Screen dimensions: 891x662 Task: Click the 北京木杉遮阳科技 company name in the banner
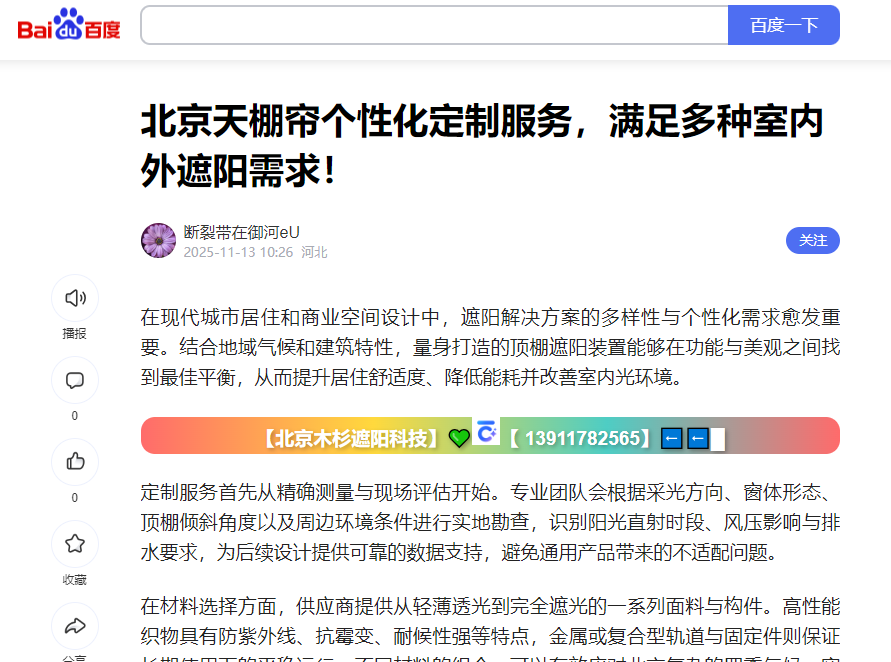pos(349,438)
